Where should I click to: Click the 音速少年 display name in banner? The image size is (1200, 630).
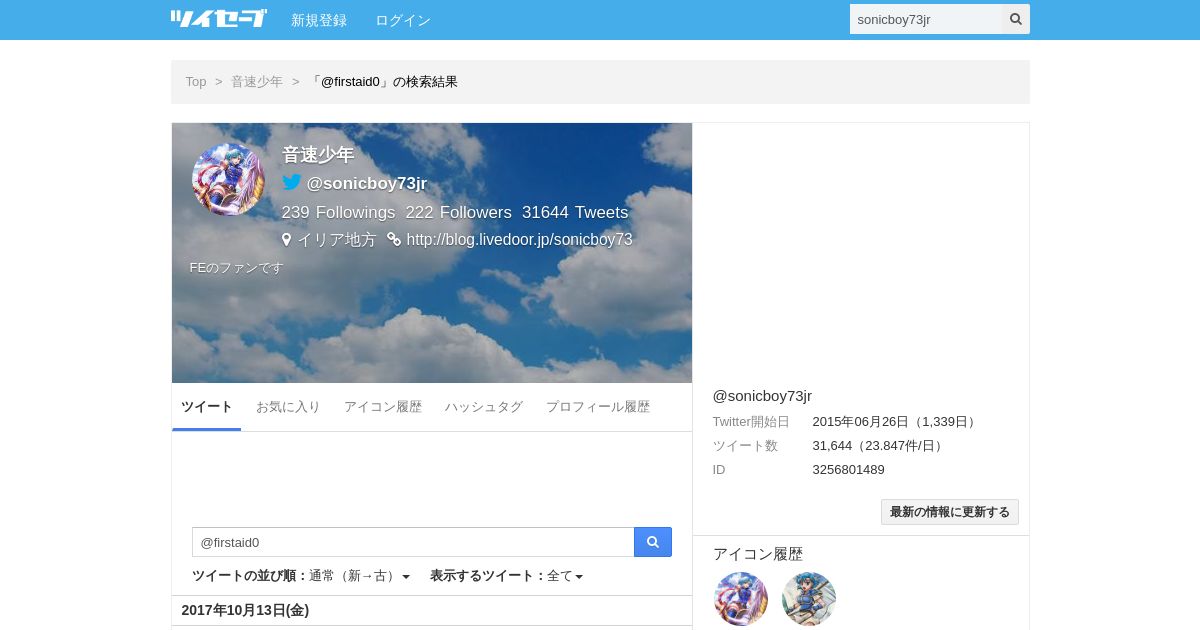tap(318, 155)
